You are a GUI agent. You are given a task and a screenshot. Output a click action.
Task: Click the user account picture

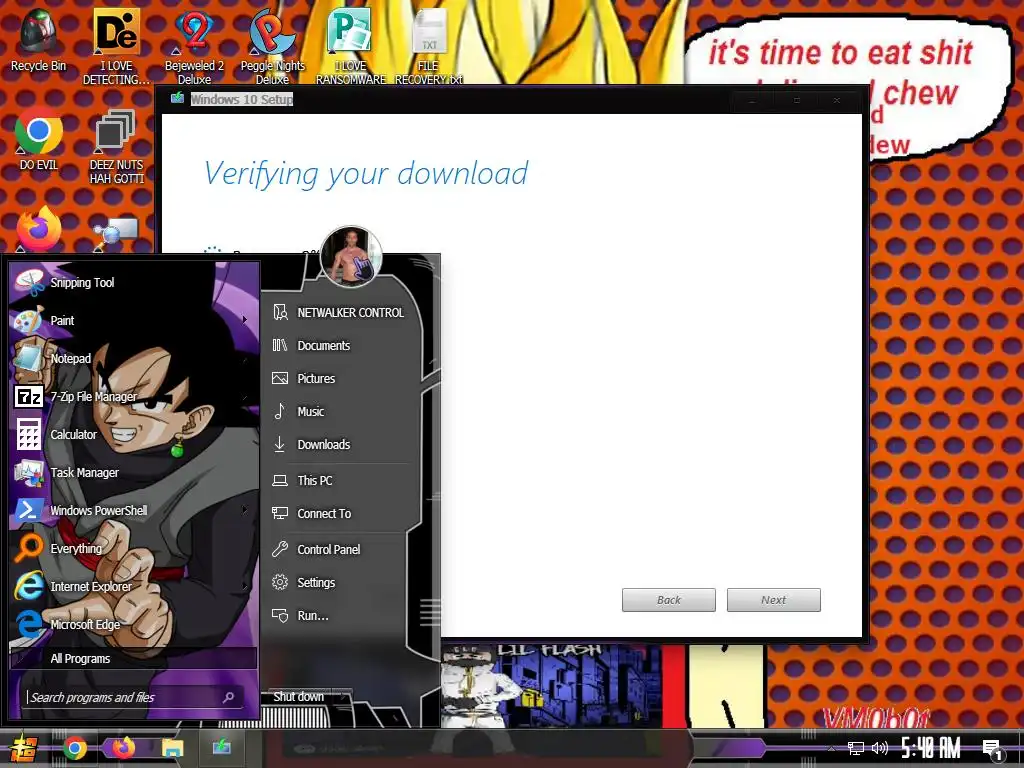click(x=351, y=257)
